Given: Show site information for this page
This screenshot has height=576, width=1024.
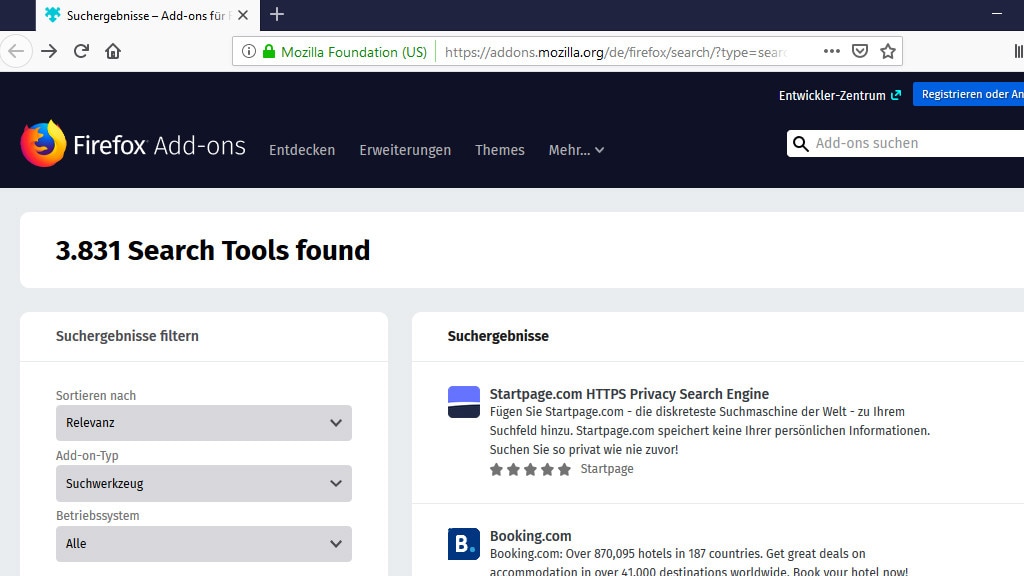Looking at the screenshot, I should click(x=249, y=52).
